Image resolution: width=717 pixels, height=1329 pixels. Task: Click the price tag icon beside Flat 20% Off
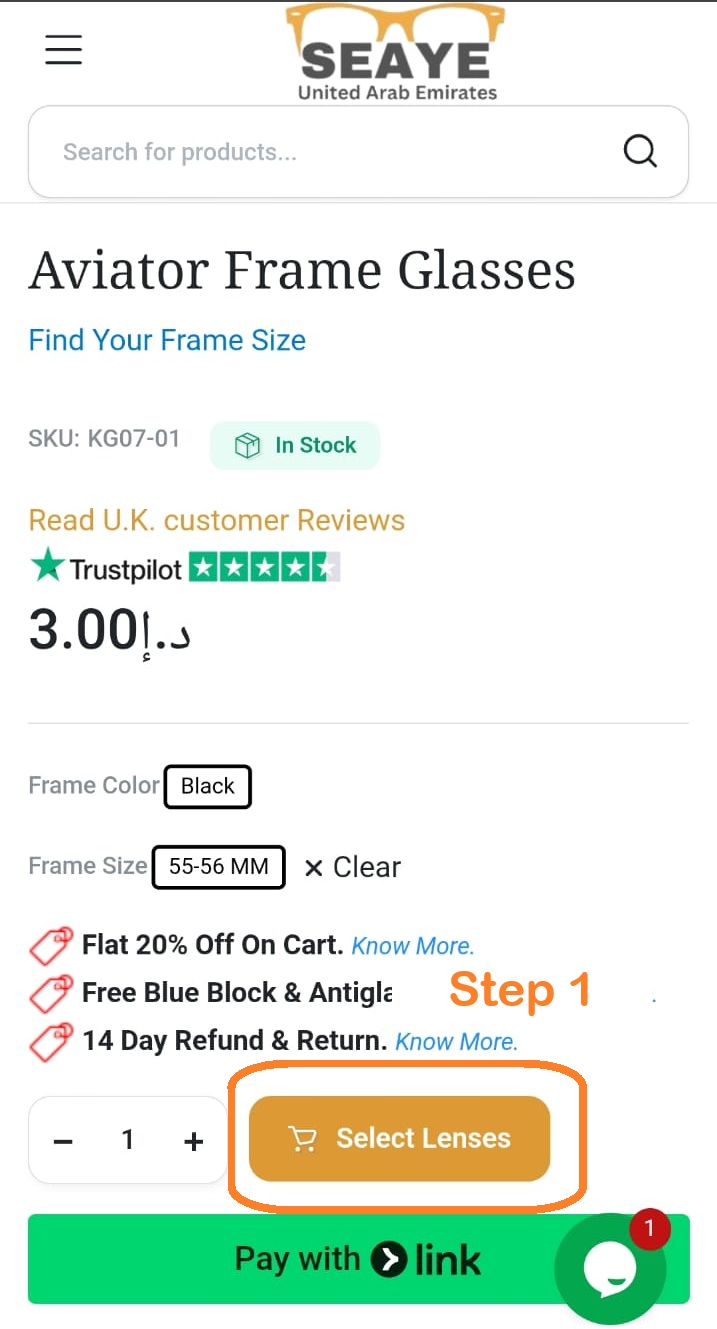click(51, 945)
